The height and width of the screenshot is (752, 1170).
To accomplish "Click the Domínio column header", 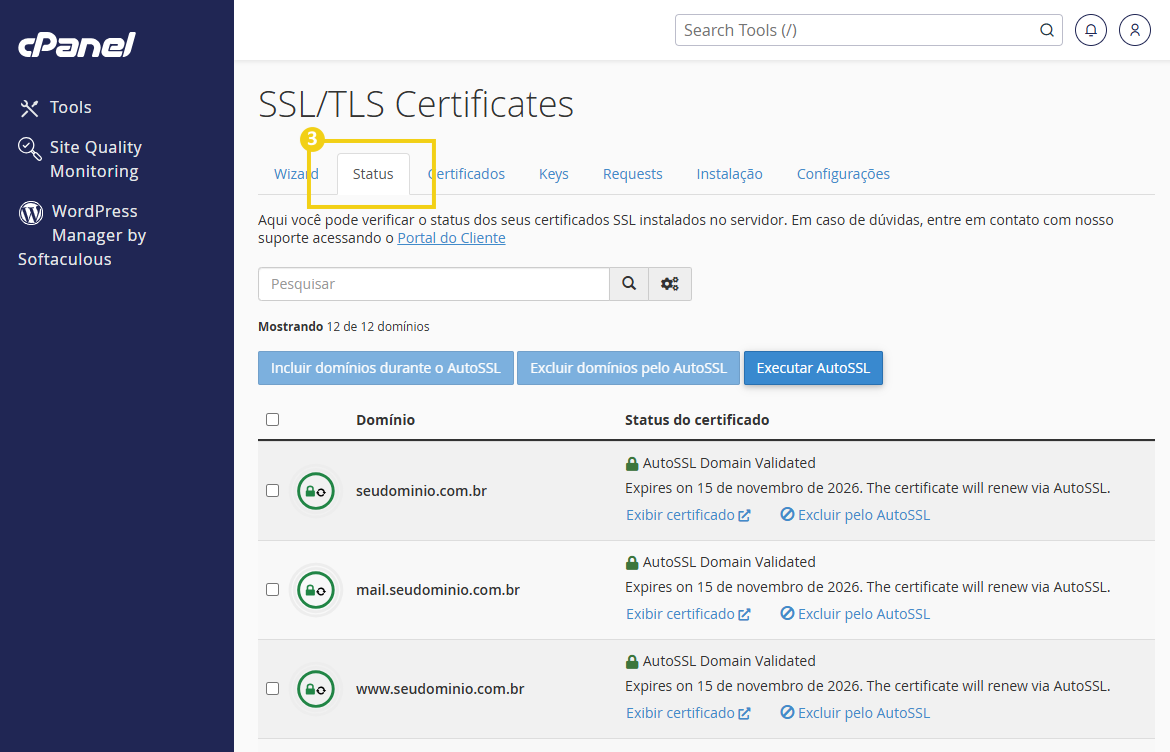I will pos(386,420).
